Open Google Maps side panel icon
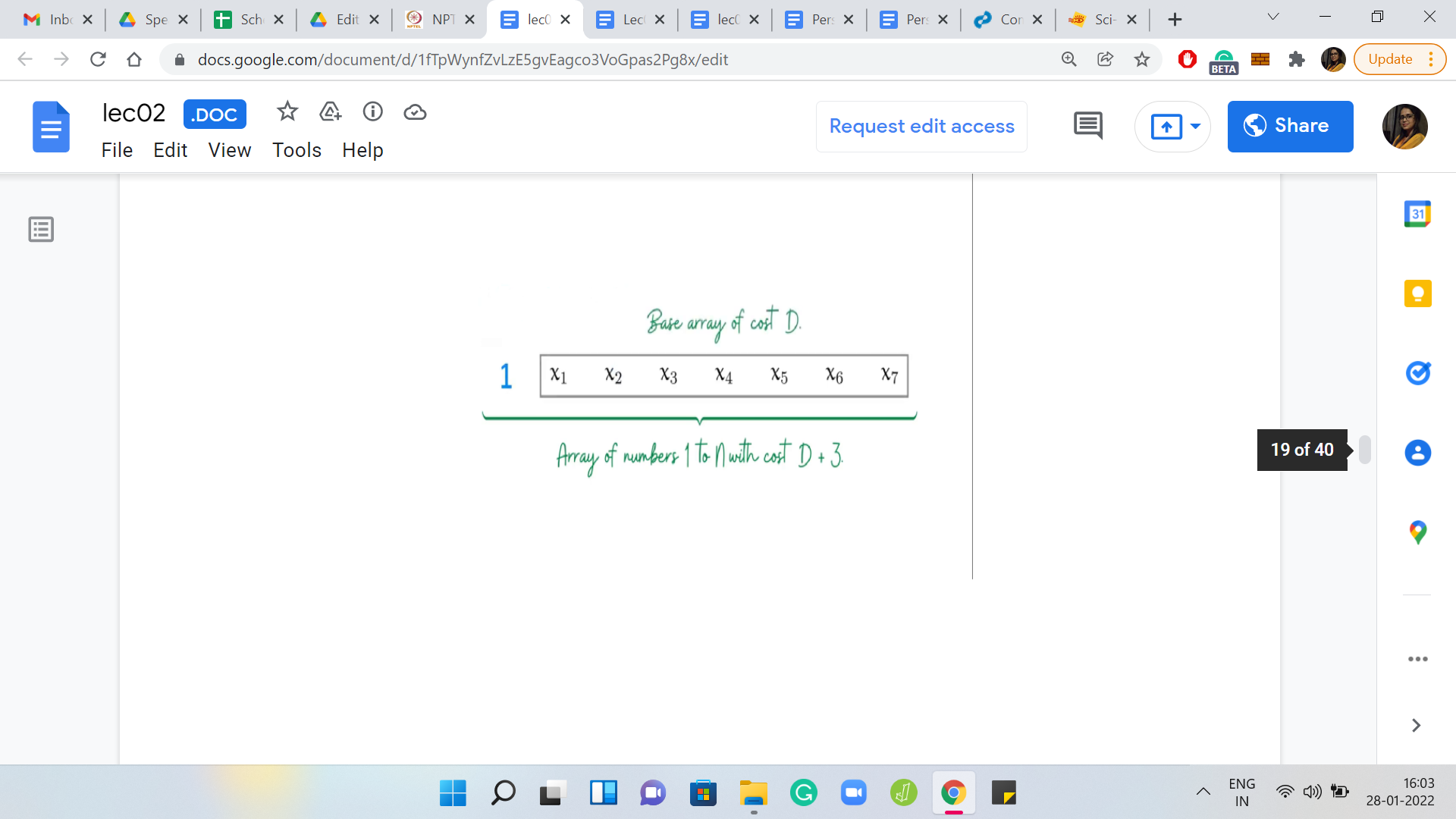Image resolution: width=1456 pixels, height=819 pixels. pos(1417,532)
